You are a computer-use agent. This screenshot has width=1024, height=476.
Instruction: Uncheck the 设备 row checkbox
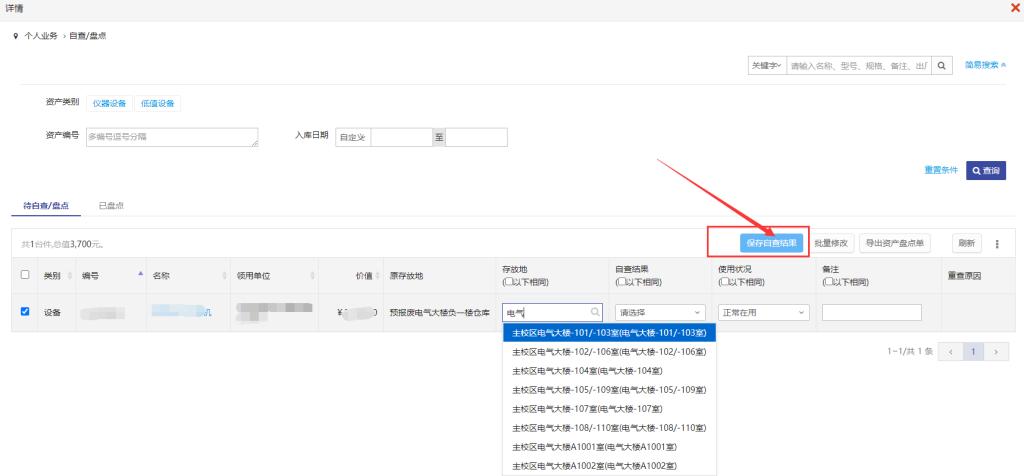click(25, 312)
